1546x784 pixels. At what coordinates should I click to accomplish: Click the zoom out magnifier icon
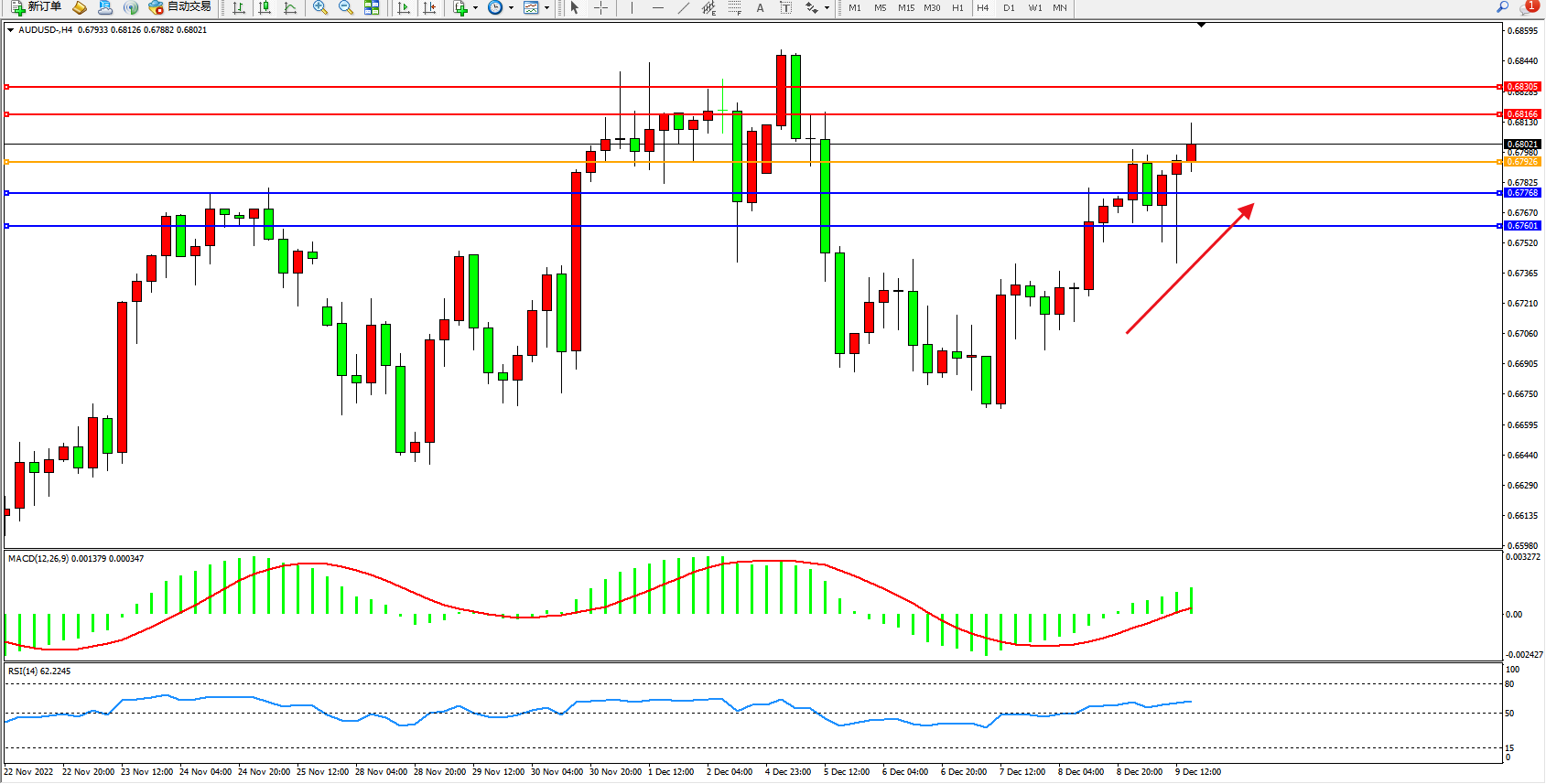[x=345, y=7]
